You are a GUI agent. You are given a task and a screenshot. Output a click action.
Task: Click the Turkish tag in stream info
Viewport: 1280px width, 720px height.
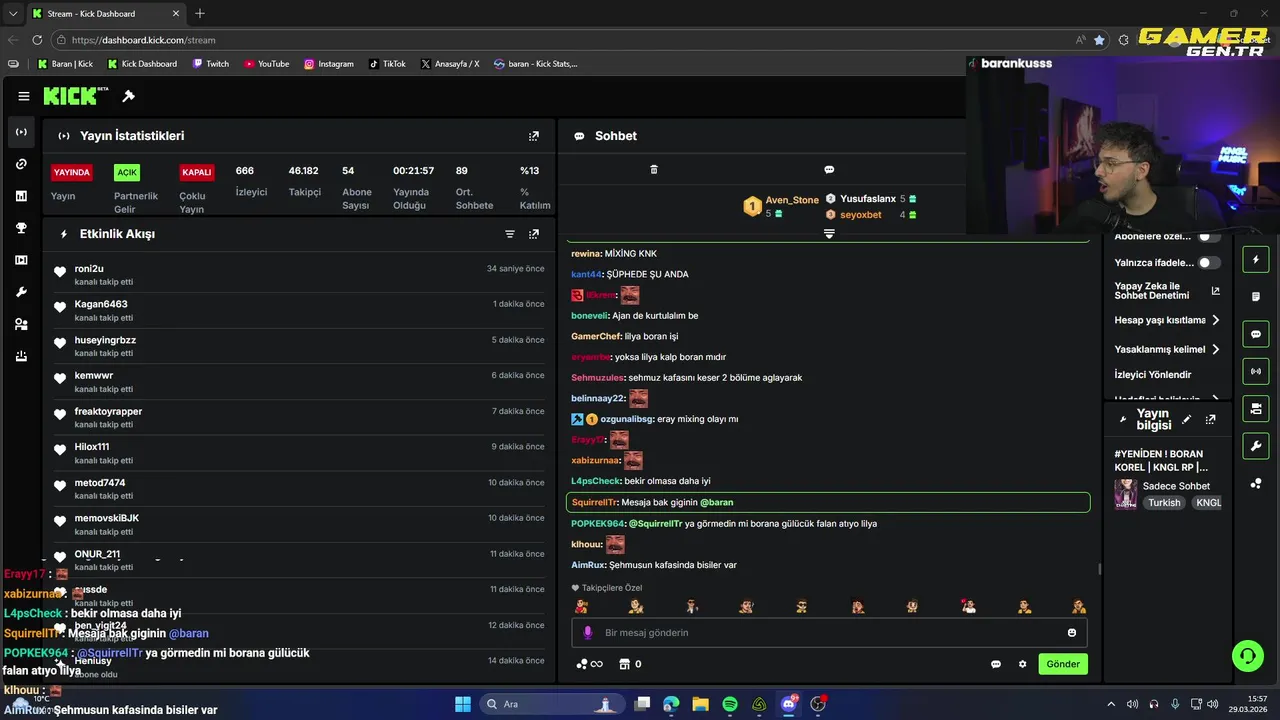coord(1164,503)
